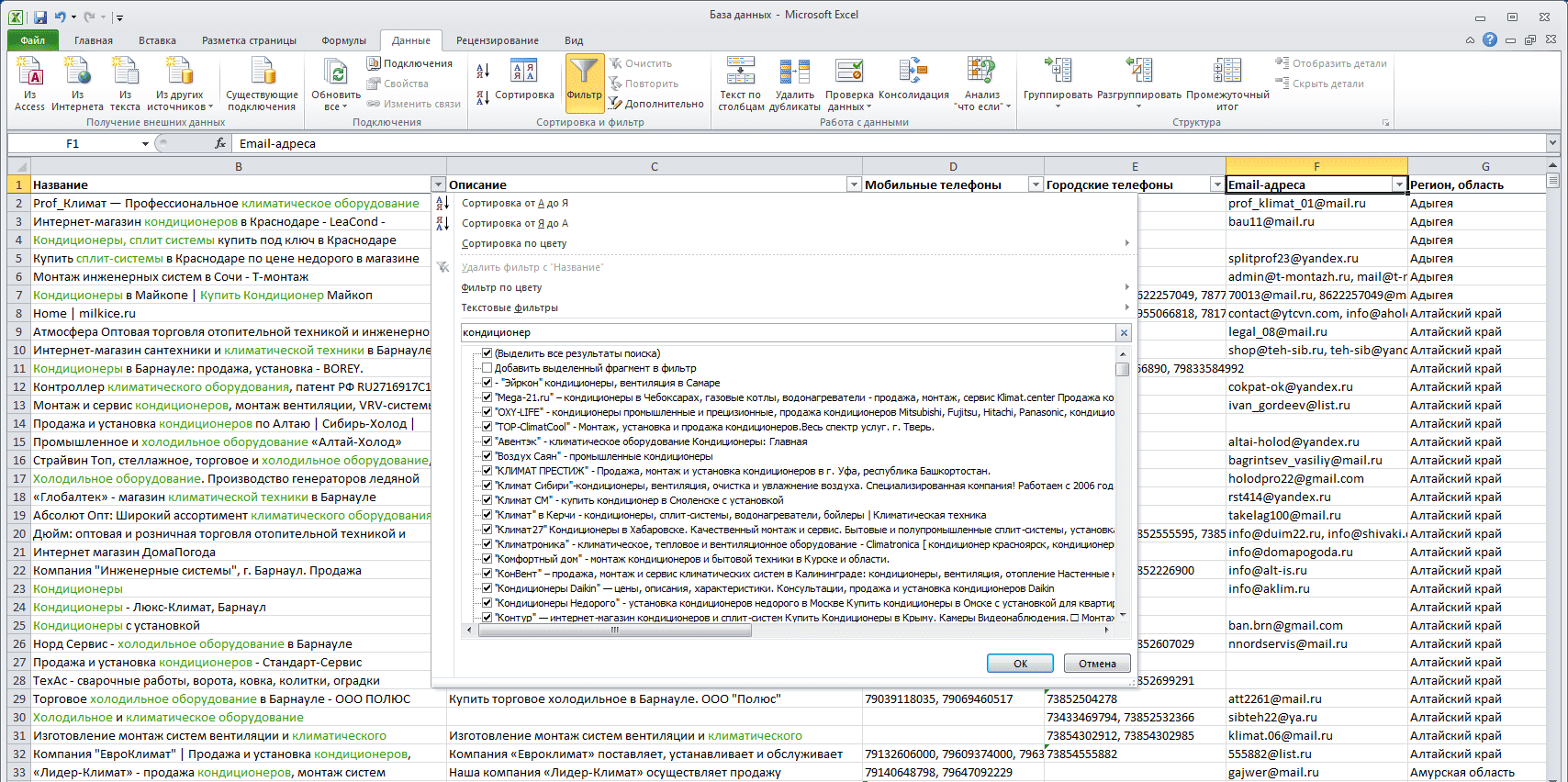The width and height of the screenshot is (1568, 782).
Task: Expand the Name Box dropdown arrow
Action: pyautogui.click(x=145, y=143)
